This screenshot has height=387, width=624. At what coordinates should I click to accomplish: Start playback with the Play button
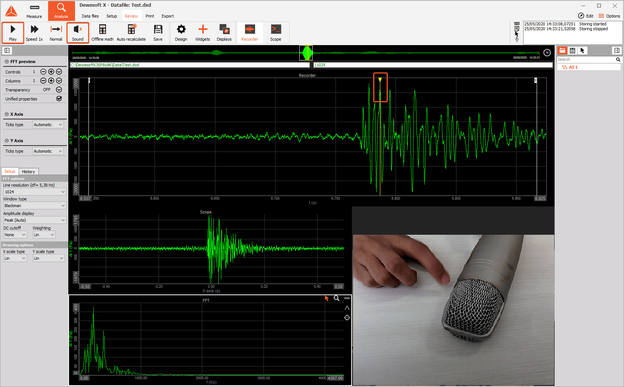(x=13, y=32)
